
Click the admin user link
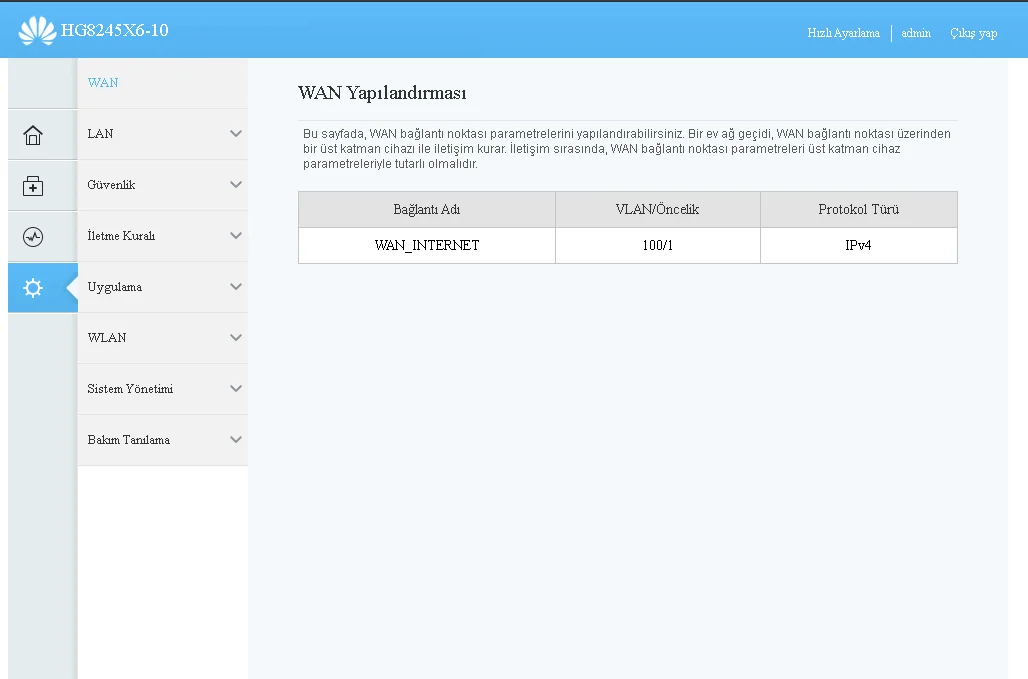[x=916, y=33]
